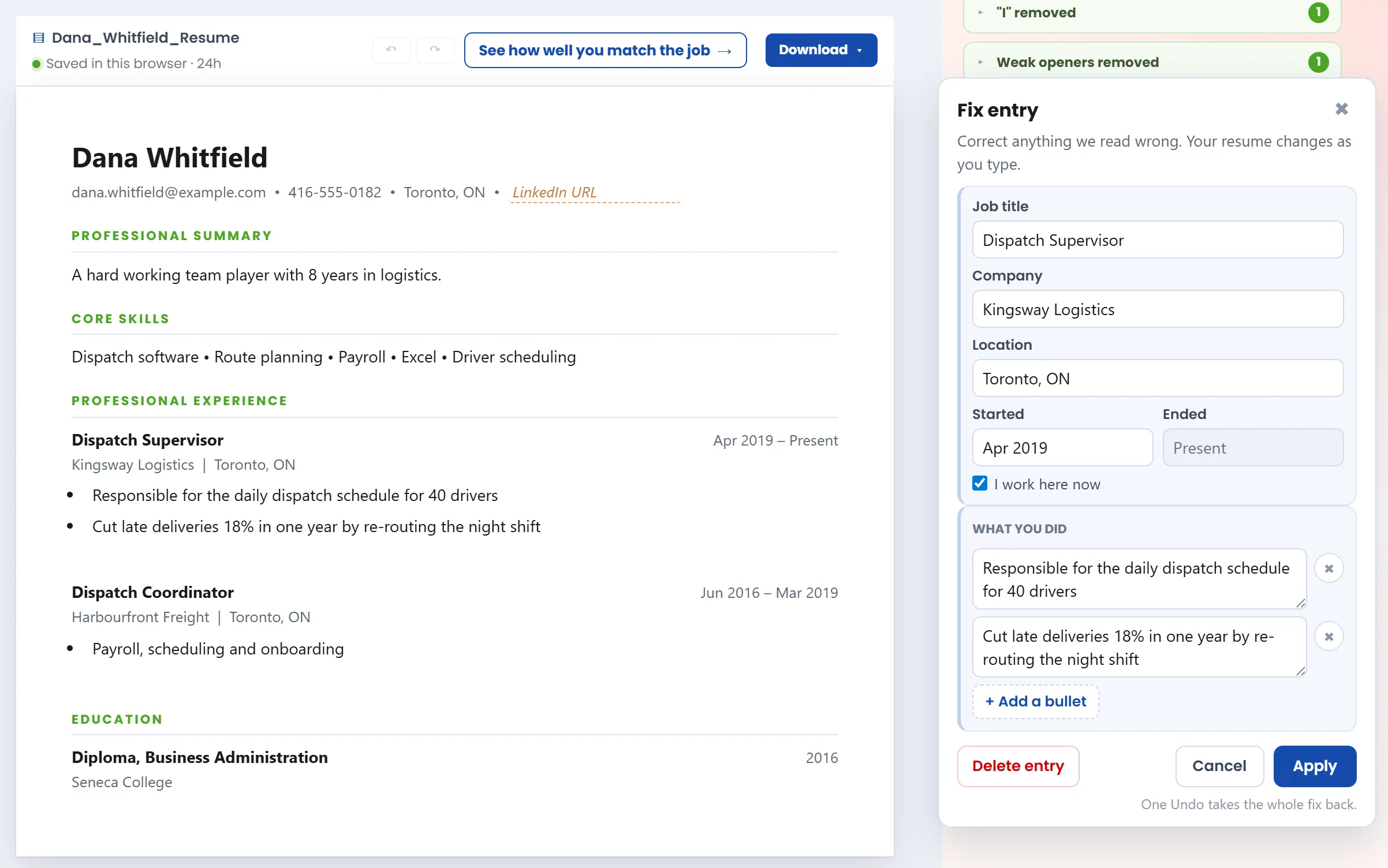This screenshot has height=868, width=1388.
Task: Click the Delete entry button
Action: click(x=1018, y=766)
